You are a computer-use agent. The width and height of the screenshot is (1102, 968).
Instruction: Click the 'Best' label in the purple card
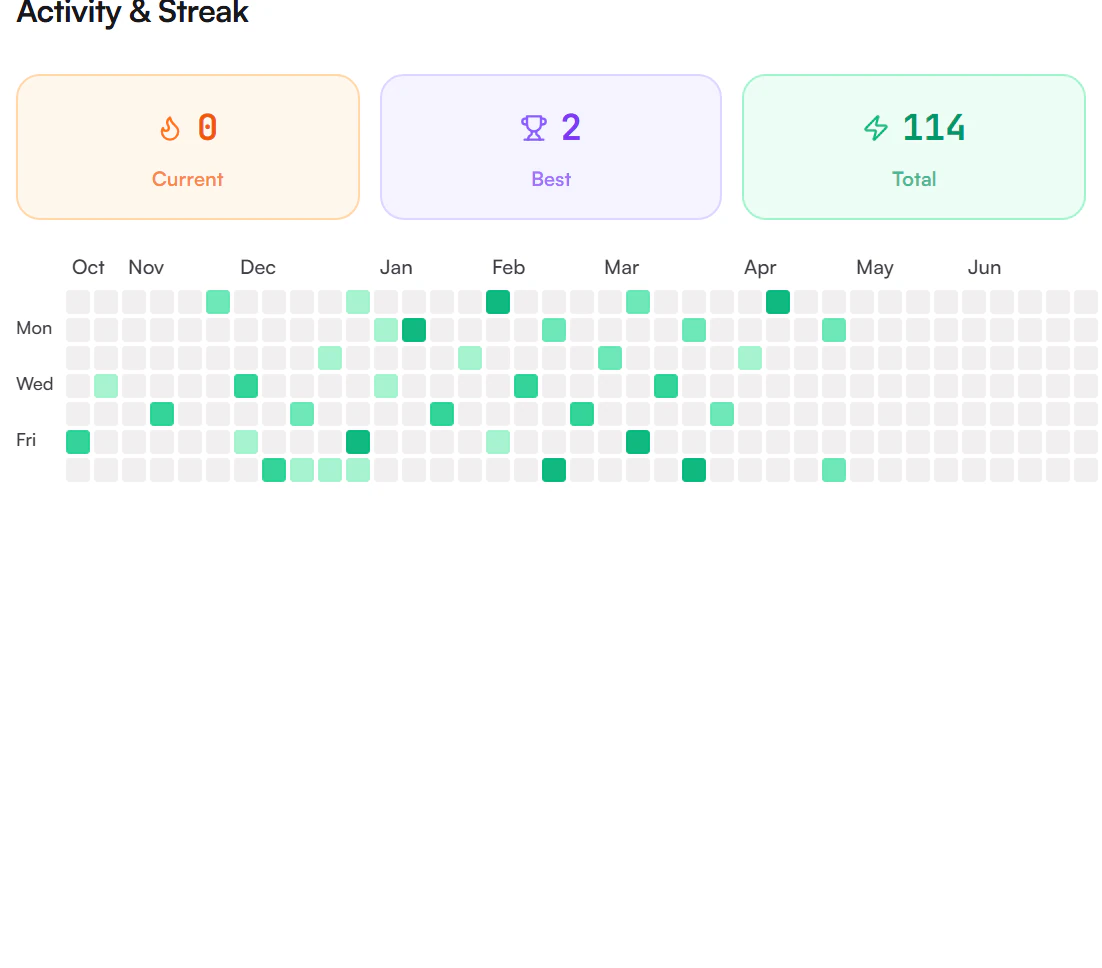[551, 179]
